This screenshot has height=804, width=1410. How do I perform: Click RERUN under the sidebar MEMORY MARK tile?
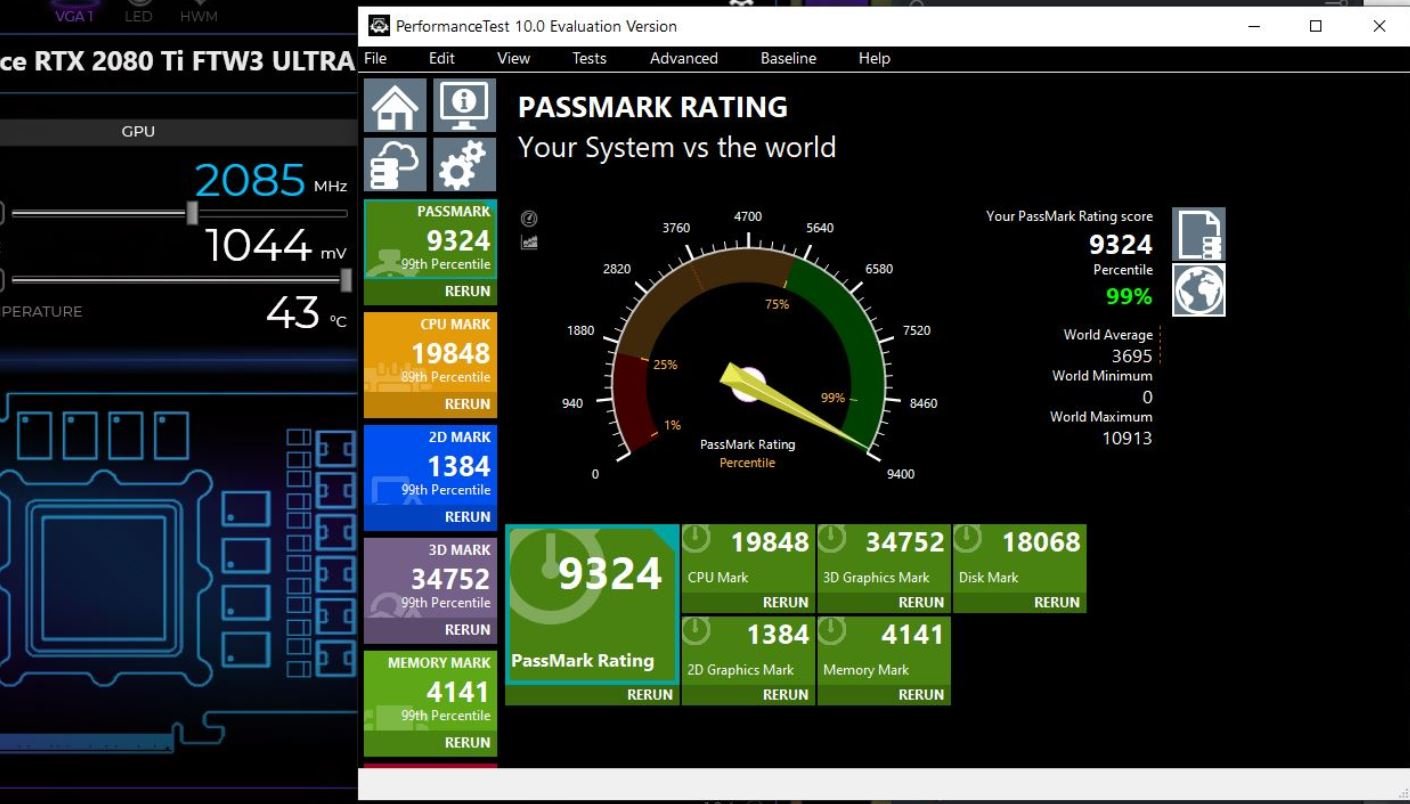click(x=467, y=743)
